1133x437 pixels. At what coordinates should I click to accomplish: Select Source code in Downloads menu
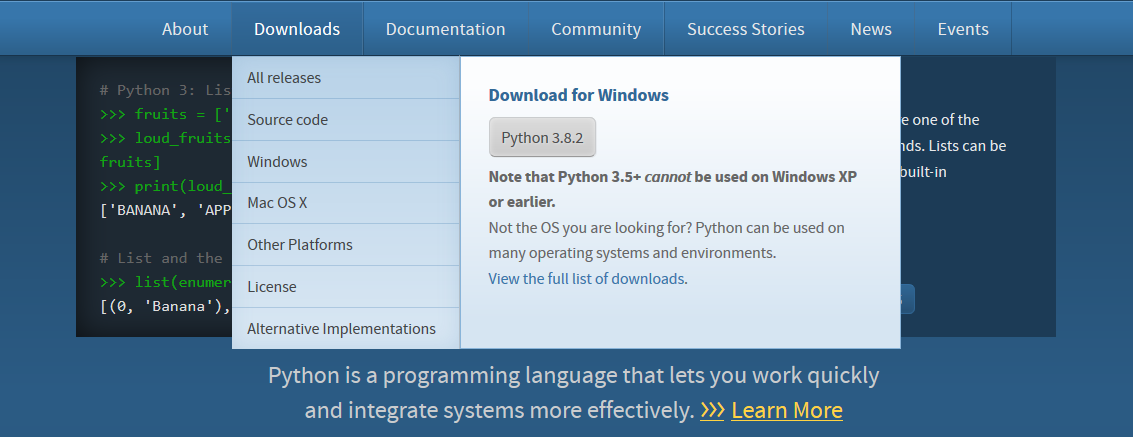point(345,120)
